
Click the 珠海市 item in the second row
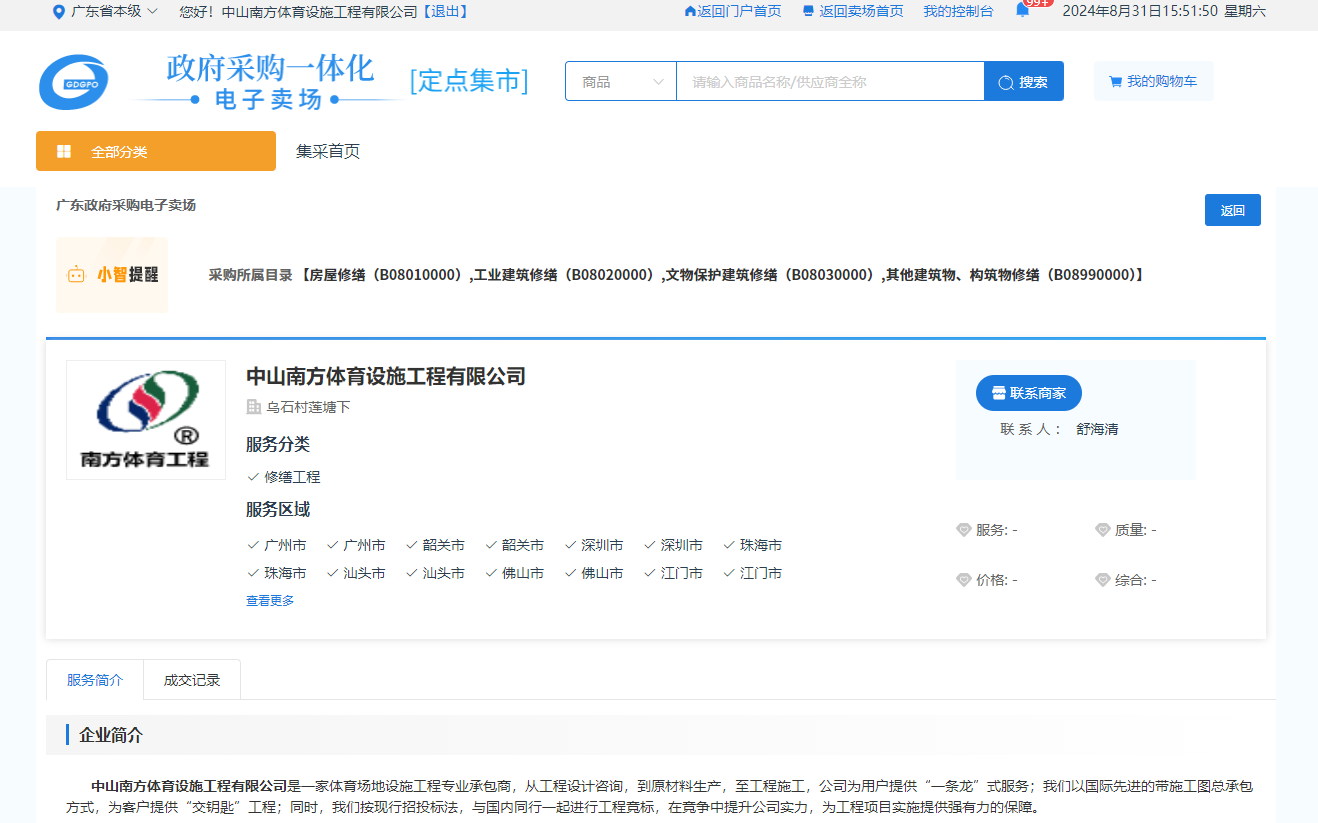pos(277,573)
